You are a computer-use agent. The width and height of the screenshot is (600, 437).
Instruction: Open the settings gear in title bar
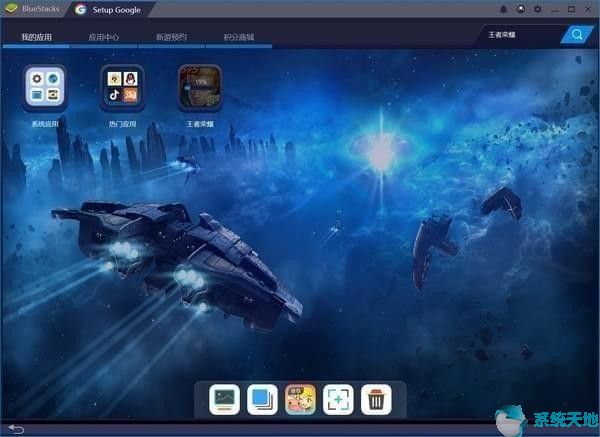[x=538, y=9]
